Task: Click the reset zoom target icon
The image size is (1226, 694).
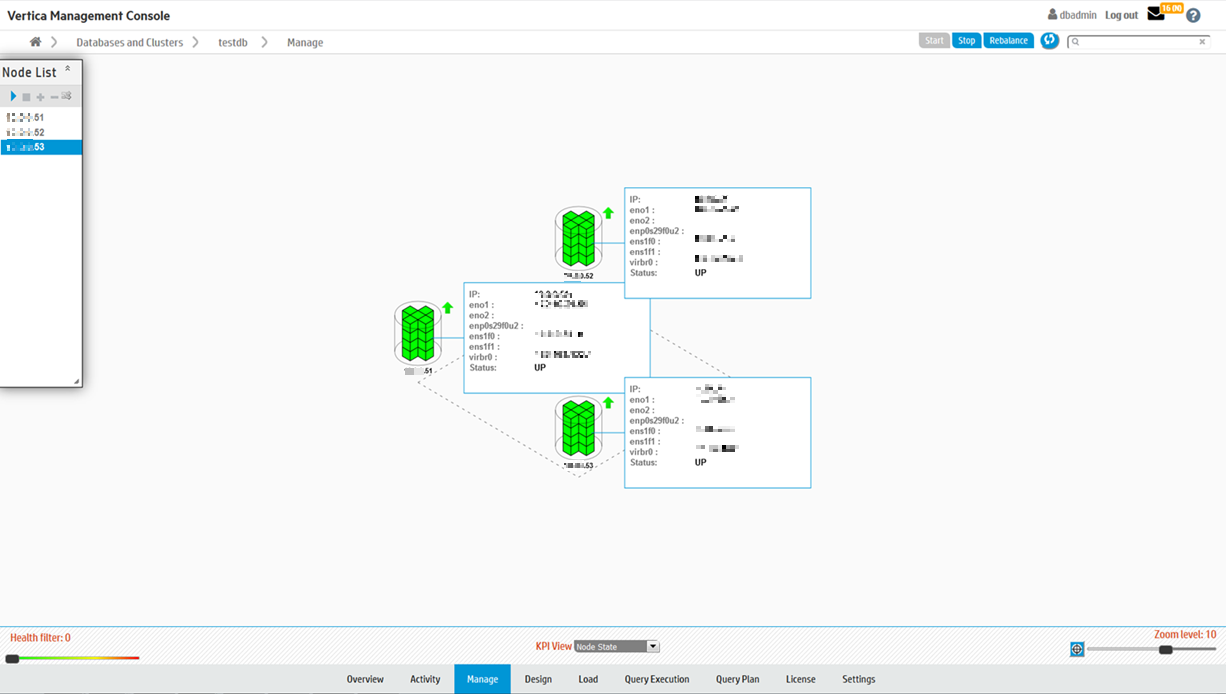Action: (1077, 650)
